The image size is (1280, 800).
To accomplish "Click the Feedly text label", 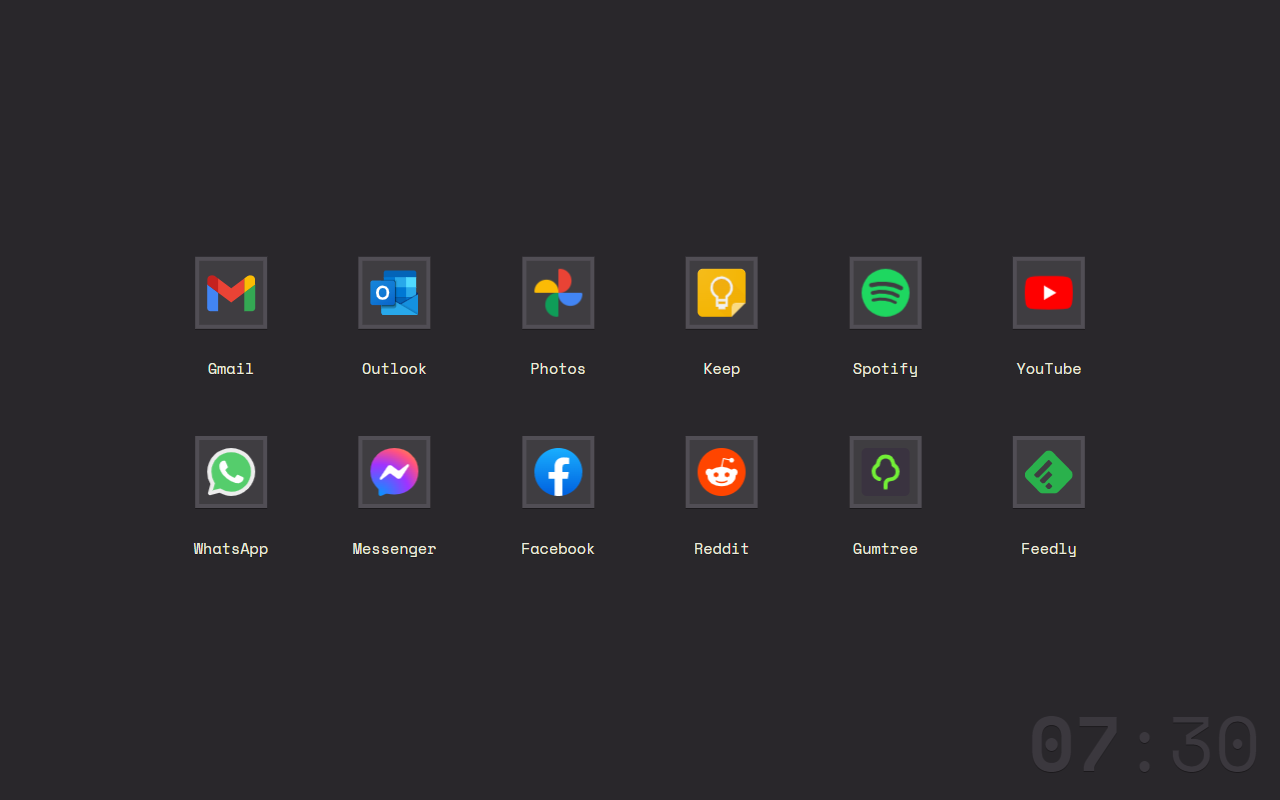I will pyautogui.click(x=1048, y=548).
